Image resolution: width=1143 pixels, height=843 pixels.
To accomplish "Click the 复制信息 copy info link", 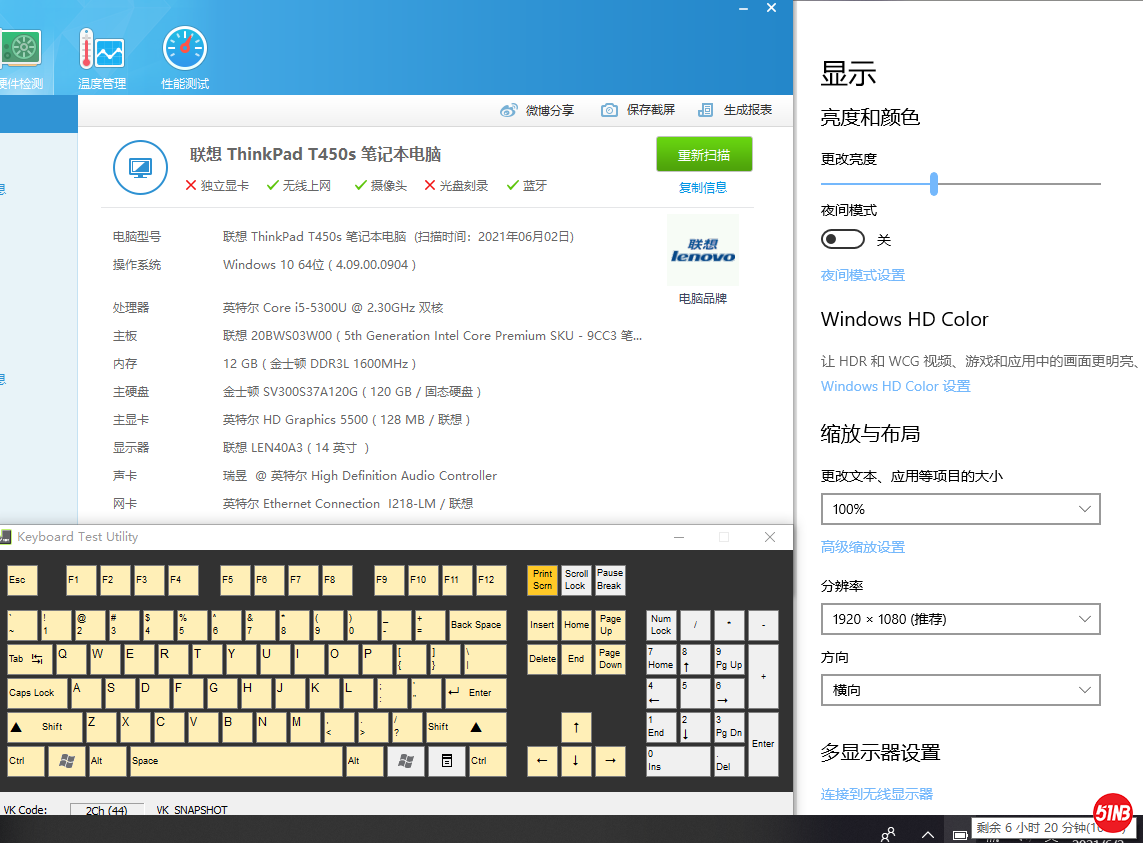I will [703, 187].
